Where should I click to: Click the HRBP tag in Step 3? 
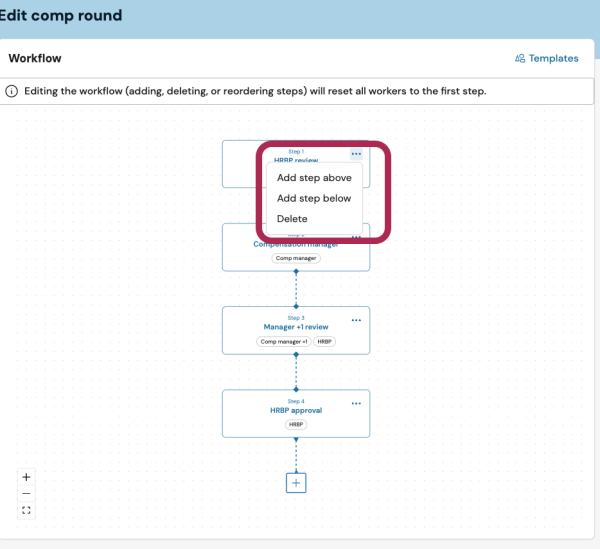pyautogui.click(x=325, y=341)
